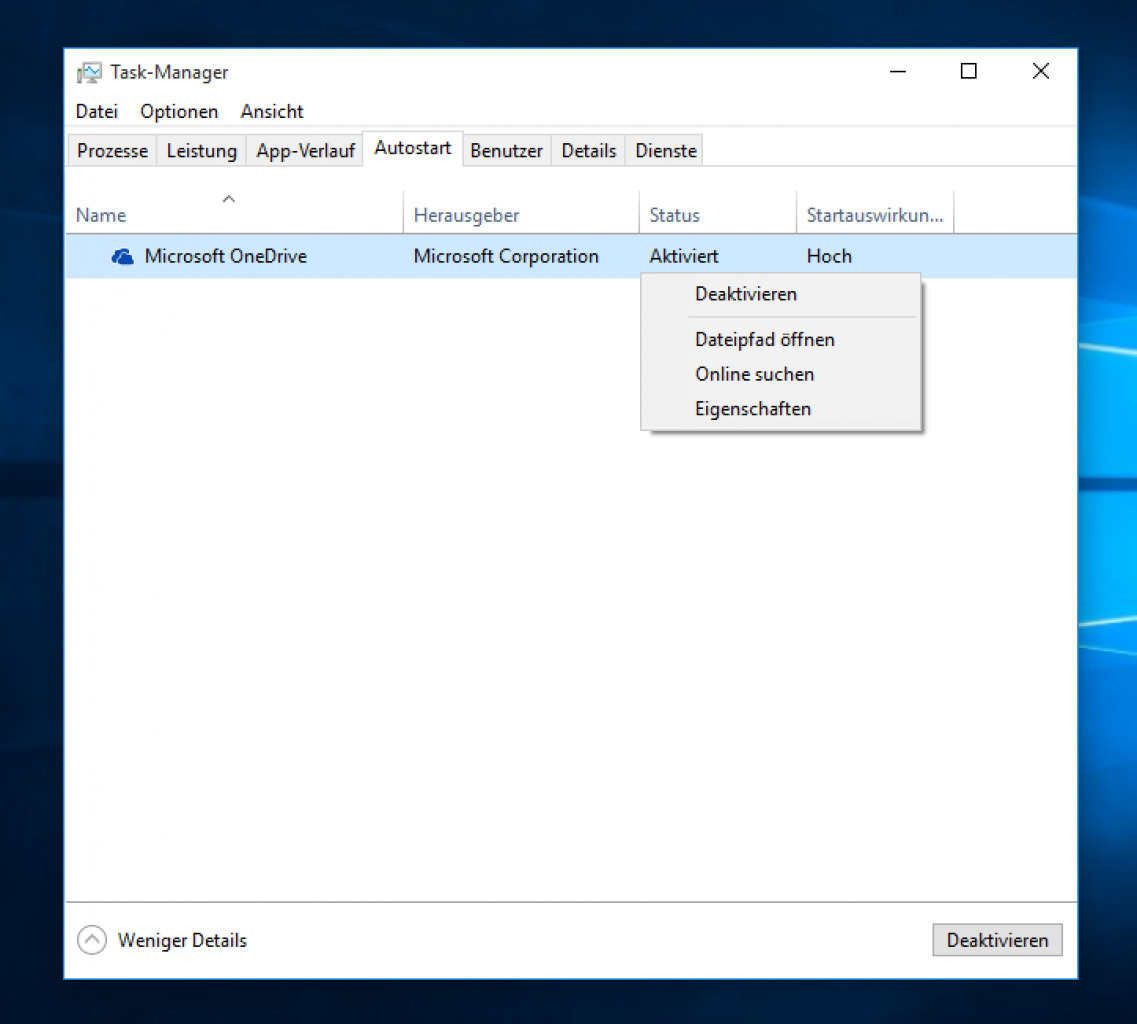
Task: Switch to the Dienste tab
Action: coord(666,151)
